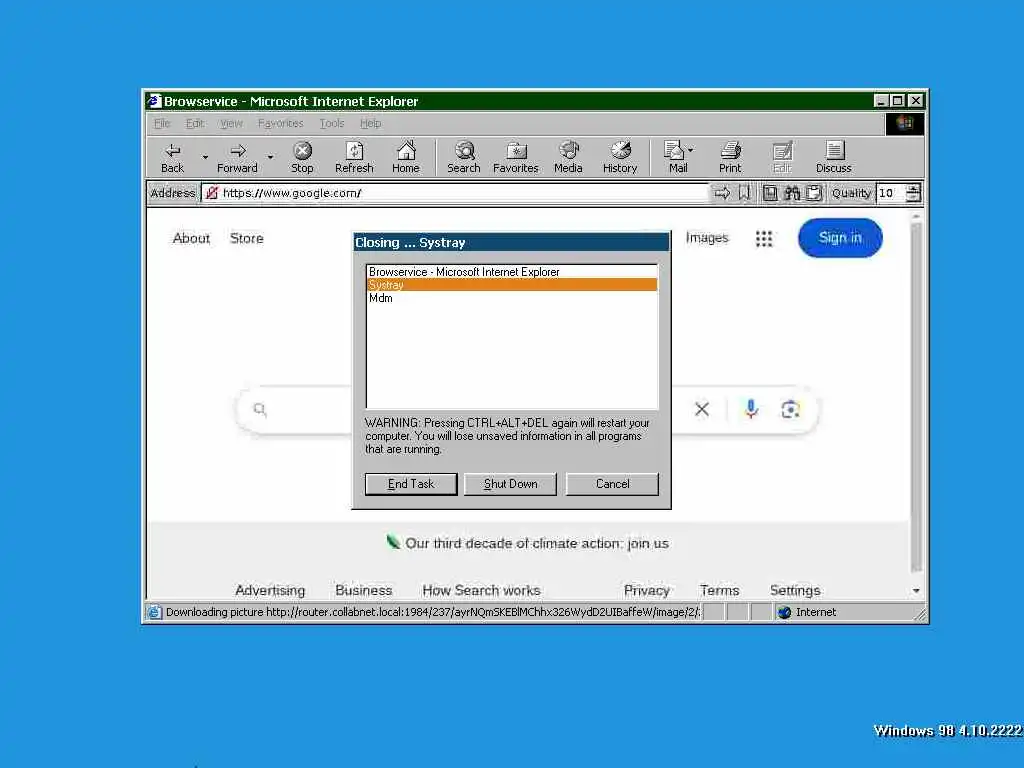Click the clipboard icon near Quality
This screenshot has height=768, width=1024.
(814, 193)
